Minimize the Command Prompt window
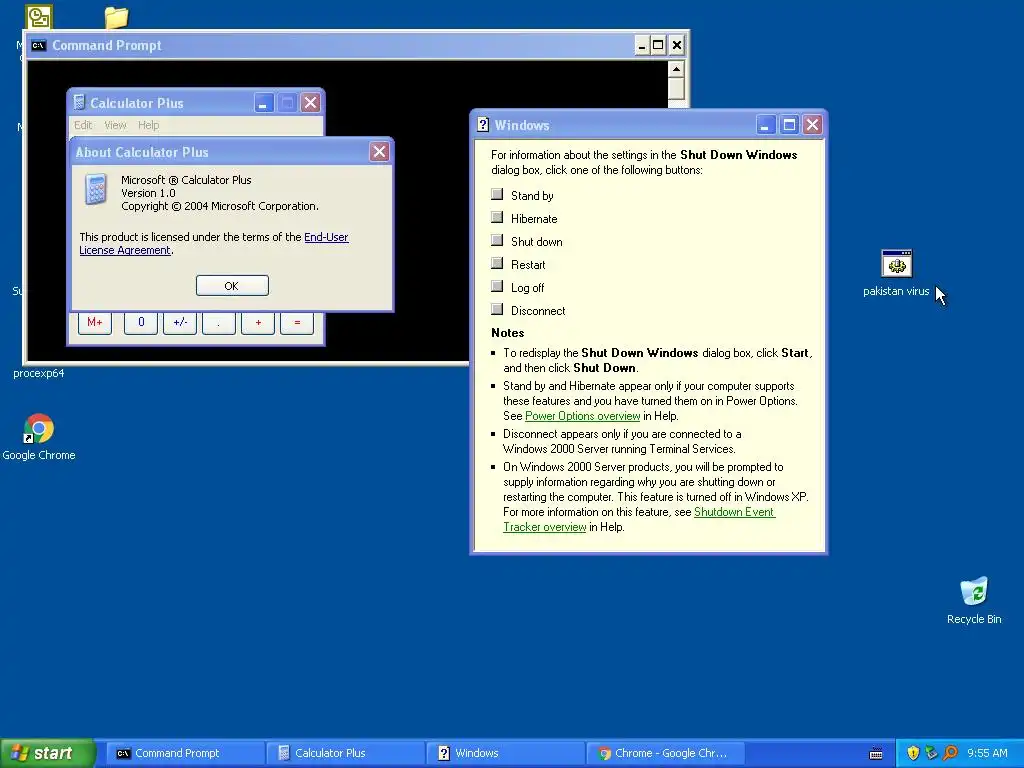Viewport: 1024px width, 768px height. [642, 45]
